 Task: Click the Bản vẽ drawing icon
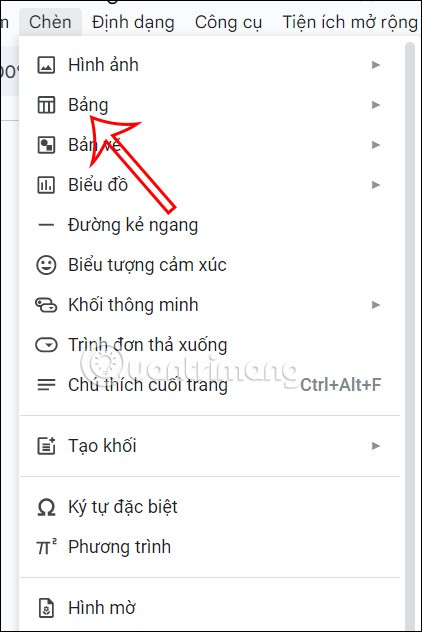point(46,145)
